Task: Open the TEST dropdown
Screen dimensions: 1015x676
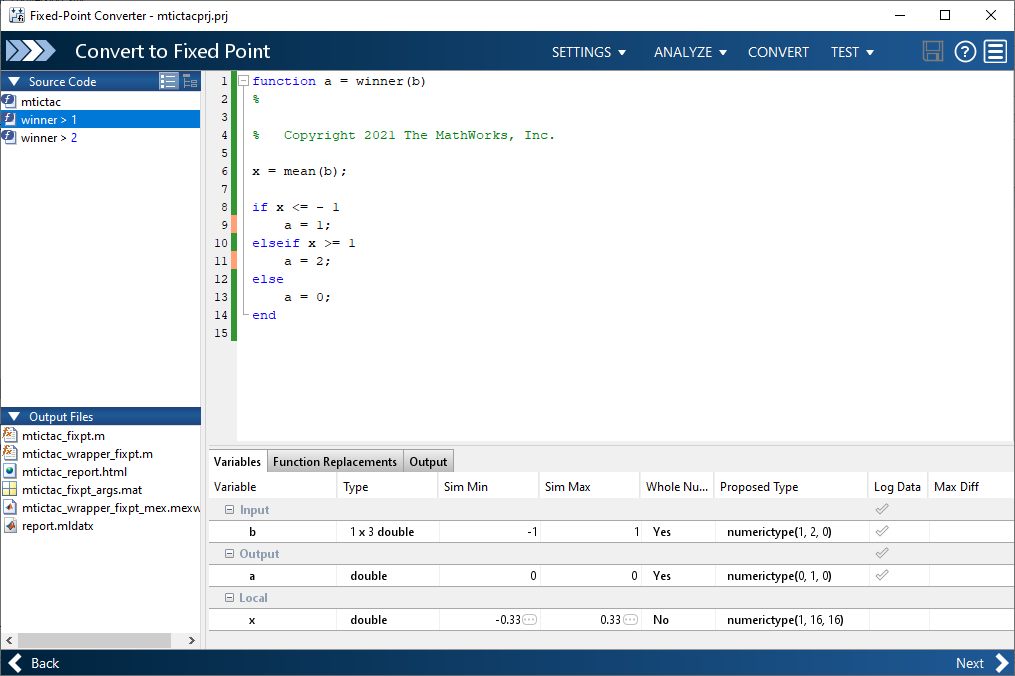Action: (x=852, y=51)
